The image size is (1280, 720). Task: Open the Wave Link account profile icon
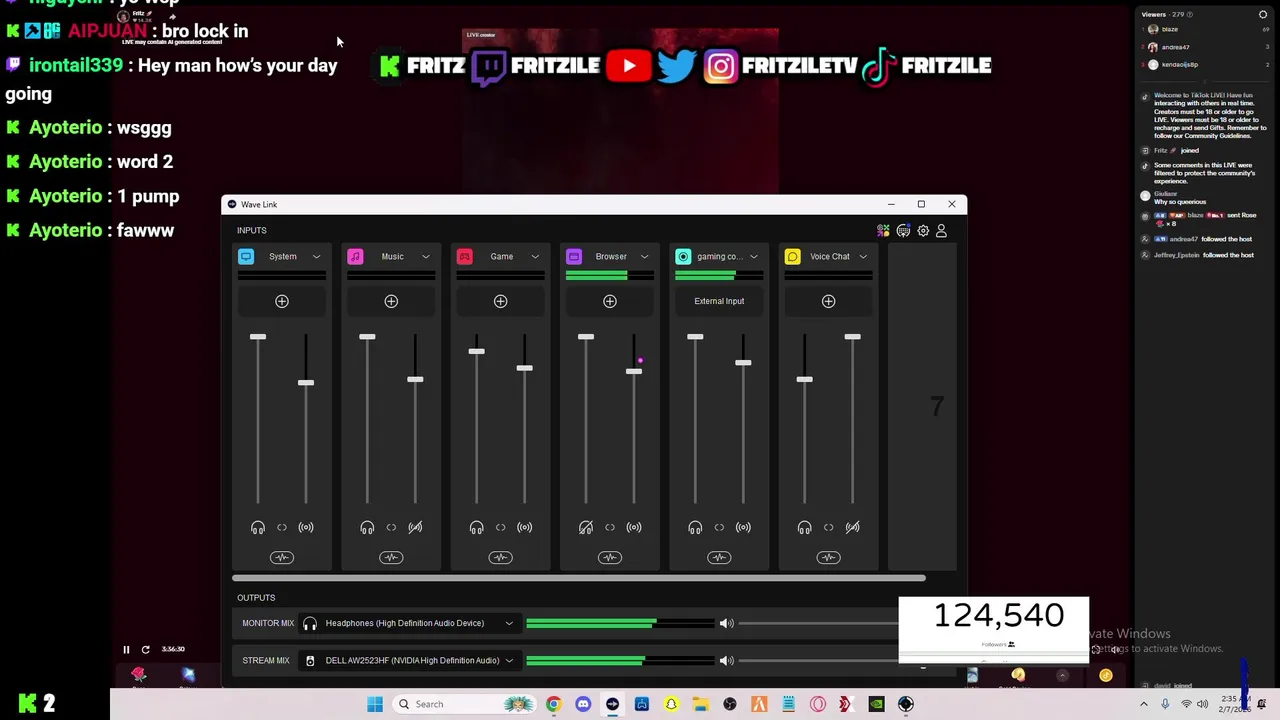click(x=941, y=231)
